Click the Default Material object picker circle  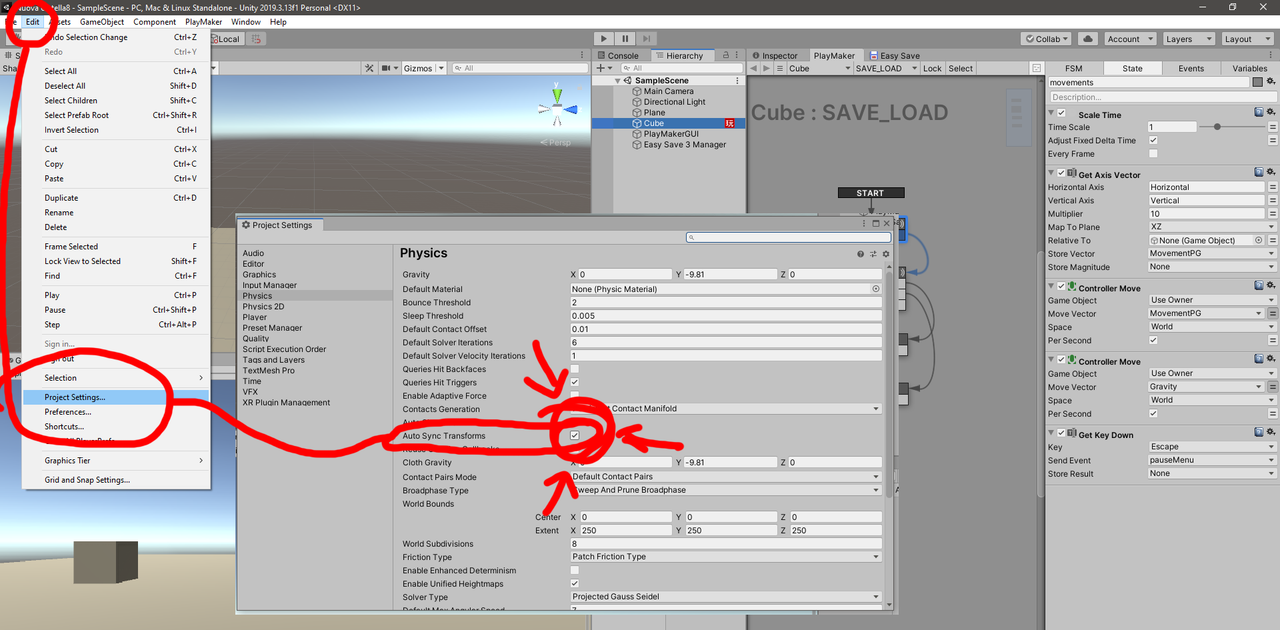(x=876, y=289)
